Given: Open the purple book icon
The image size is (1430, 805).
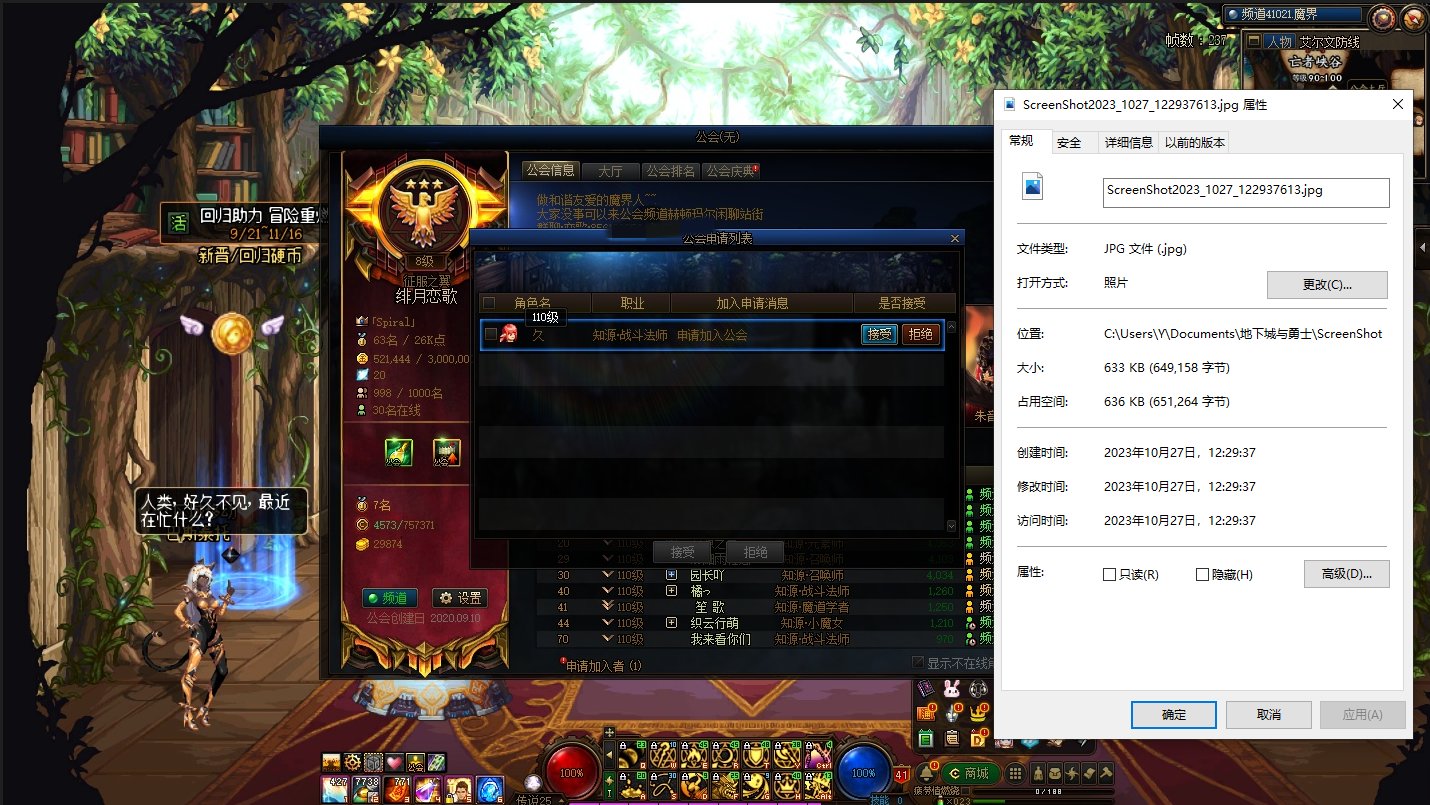Looking at the screenshot, I should (x=926, y=689).
